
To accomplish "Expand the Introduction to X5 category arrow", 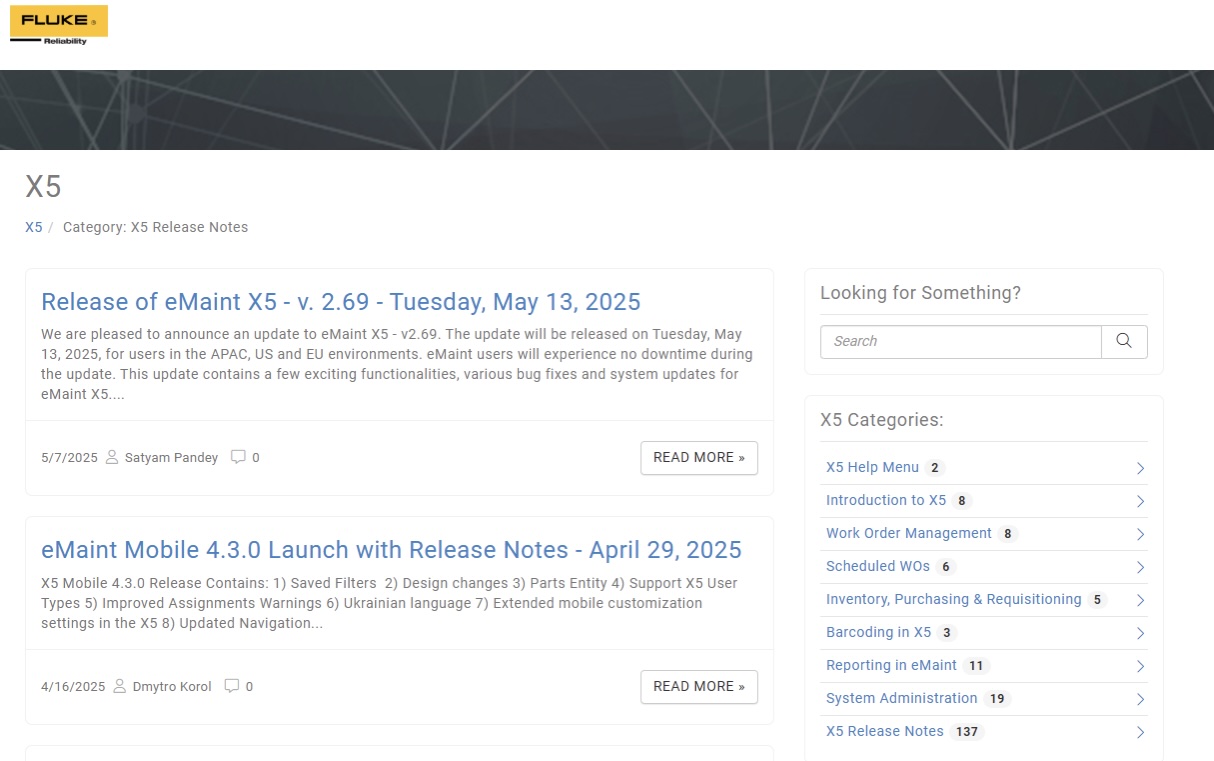I will [1140, 501].
